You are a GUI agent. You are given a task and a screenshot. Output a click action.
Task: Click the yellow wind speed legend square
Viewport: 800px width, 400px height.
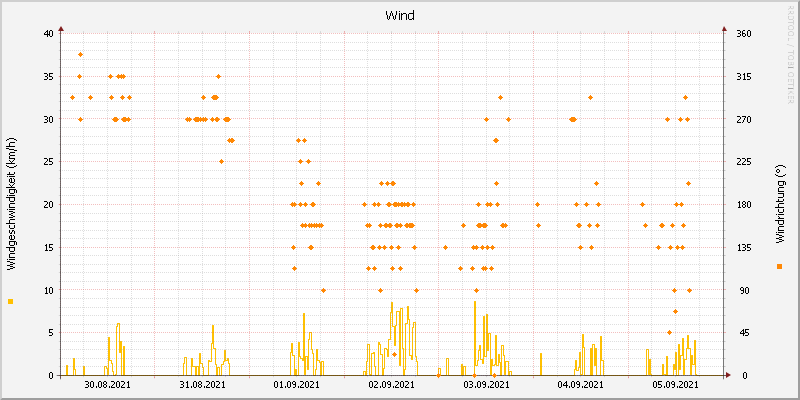(11, 302)
